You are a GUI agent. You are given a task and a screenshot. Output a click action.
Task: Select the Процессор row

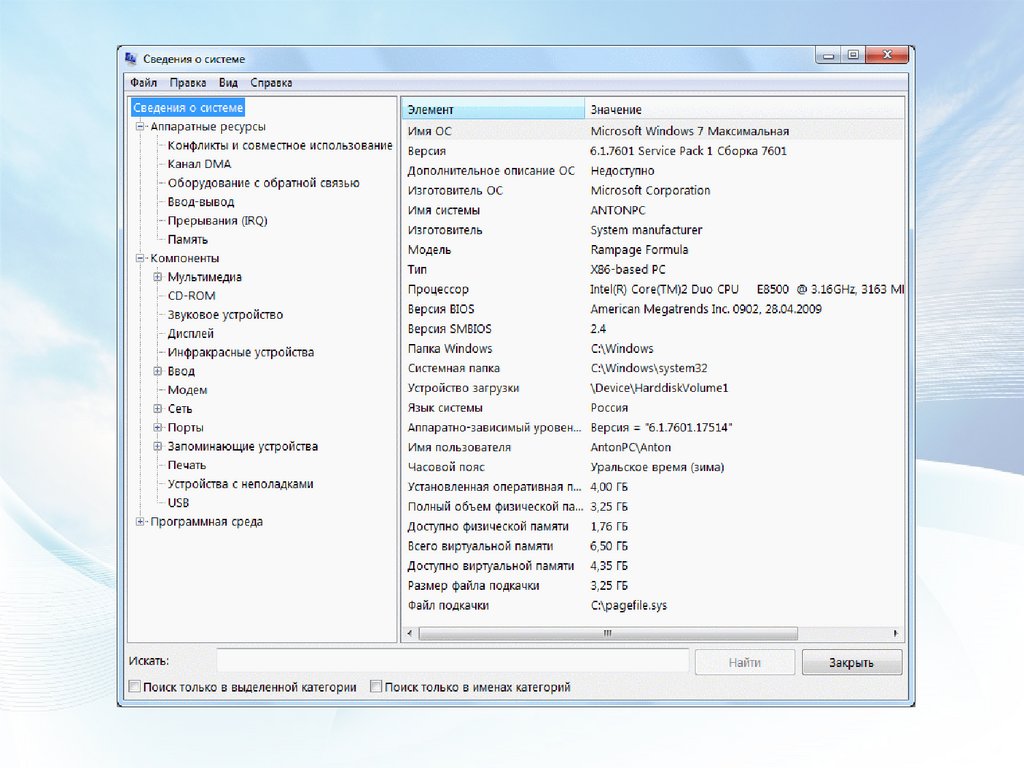[653, 289]
